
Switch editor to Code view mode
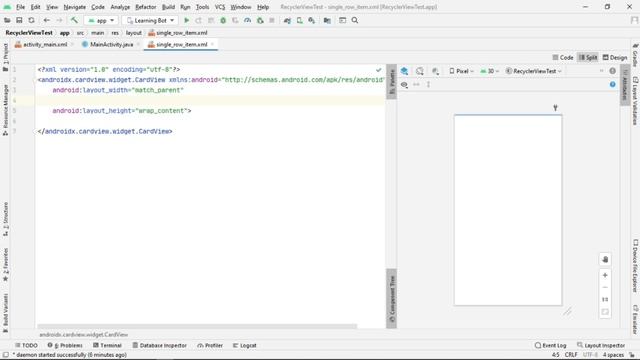[563, 58]
